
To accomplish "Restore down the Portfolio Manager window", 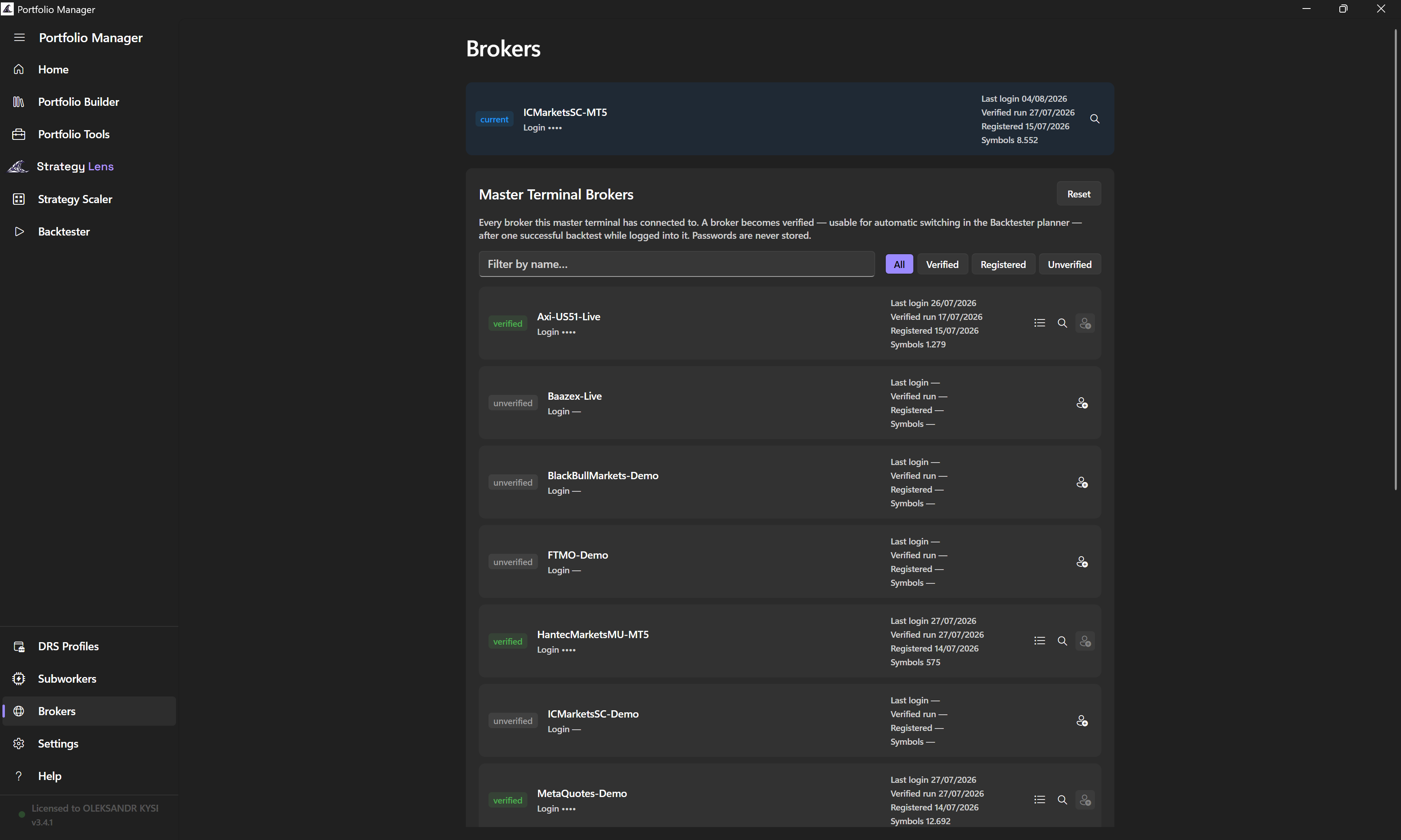I will click(1343, 9).
